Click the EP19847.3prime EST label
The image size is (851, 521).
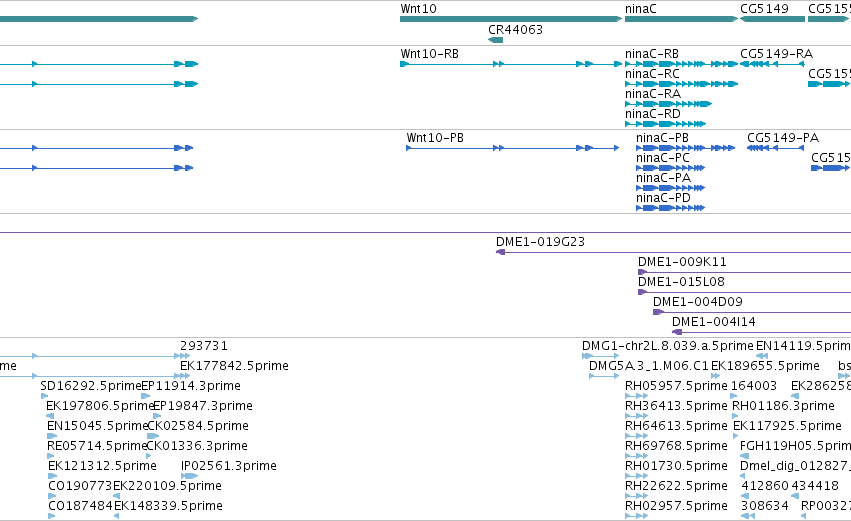[202, 406]
